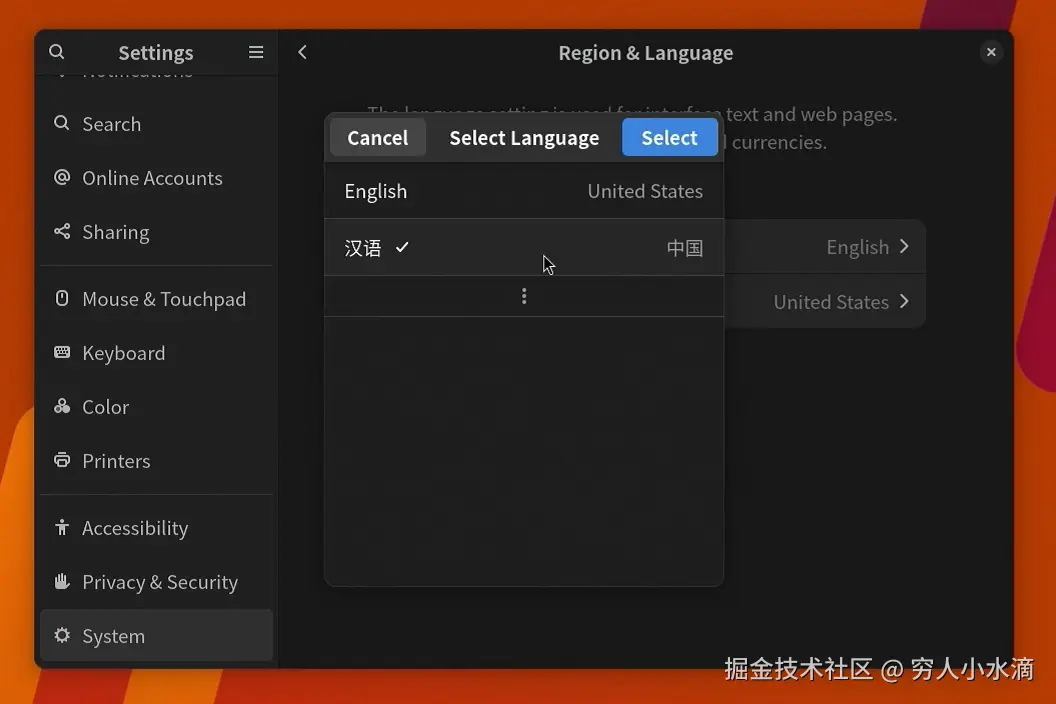Open the Printers panel
This screenshot has height=704, width=1056.
point(156,461)
